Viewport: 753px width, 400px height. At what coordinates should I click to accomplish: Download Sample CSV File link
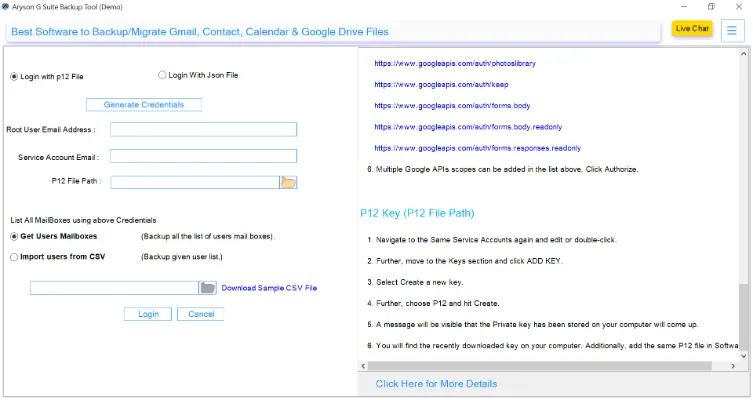point(269,288)
